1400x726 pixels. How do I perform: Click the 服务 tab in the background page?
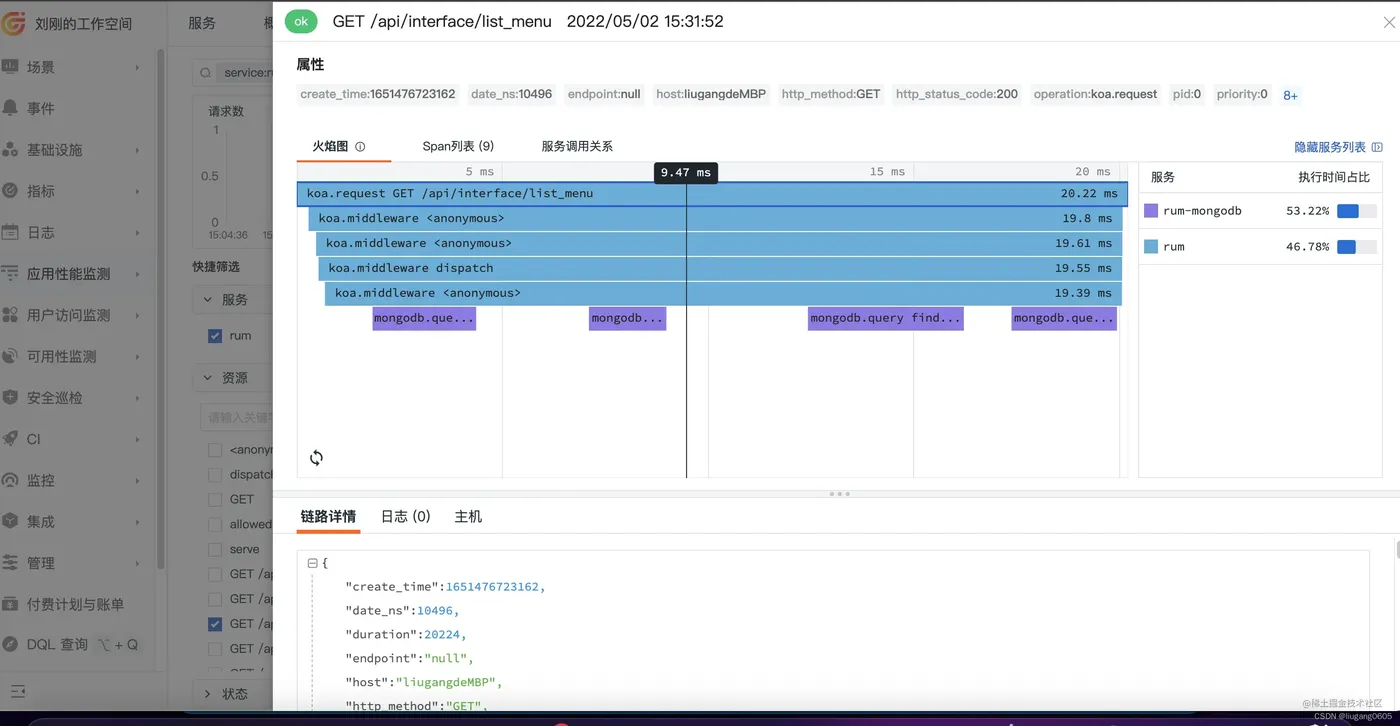click(202, 22)
